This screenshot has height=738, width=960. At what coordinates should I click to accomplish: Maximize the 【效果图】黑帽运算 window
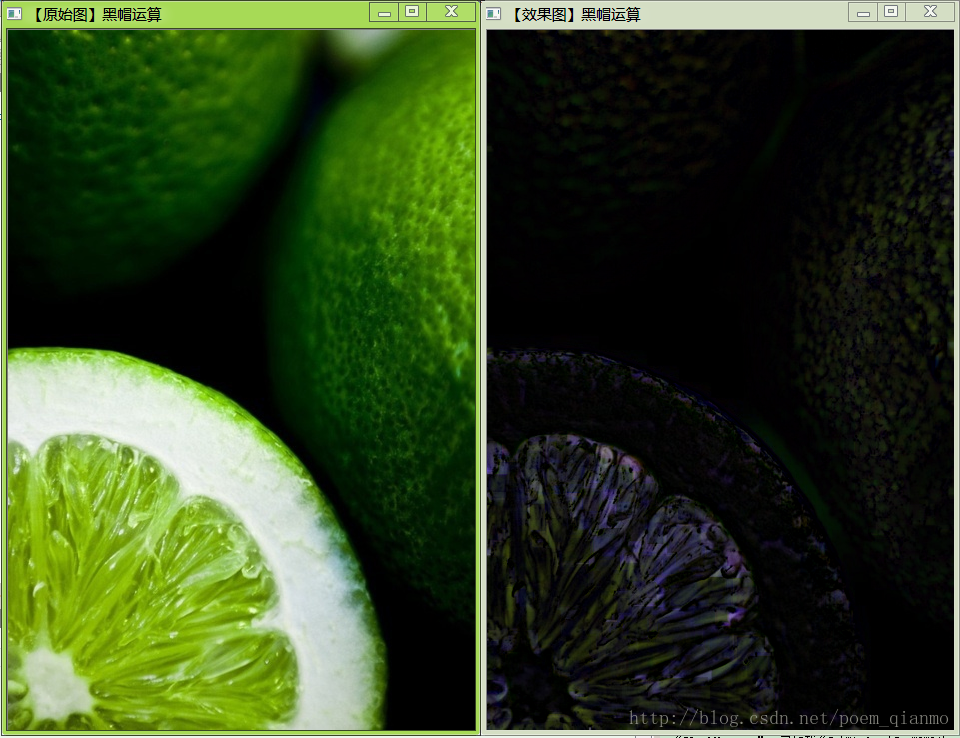coord(891,12)
